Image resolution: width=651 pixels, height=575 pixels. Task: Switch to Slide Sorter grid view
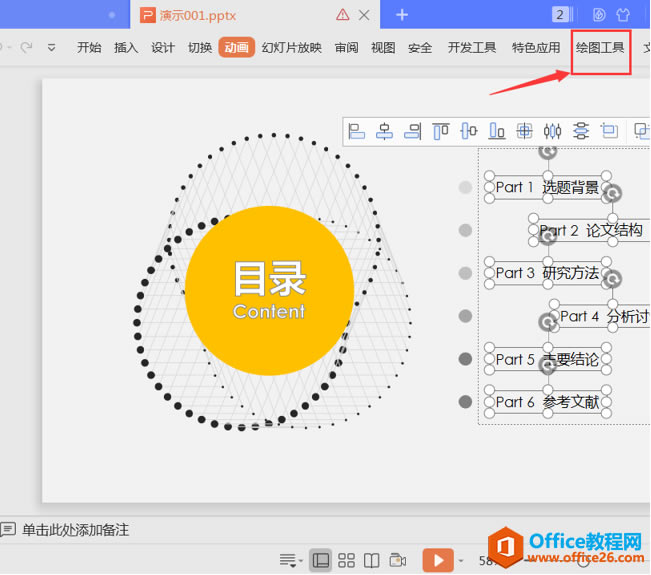(x=346, y=560)
